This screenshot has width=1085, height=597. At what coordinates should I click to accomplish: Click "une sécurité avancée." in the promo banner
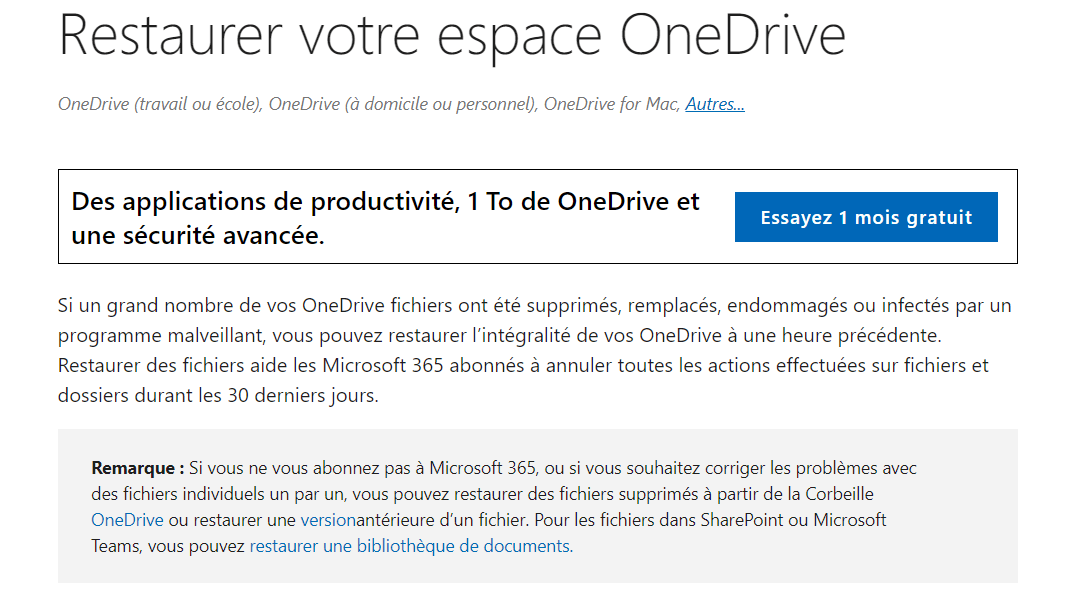[x=198, y=236]
